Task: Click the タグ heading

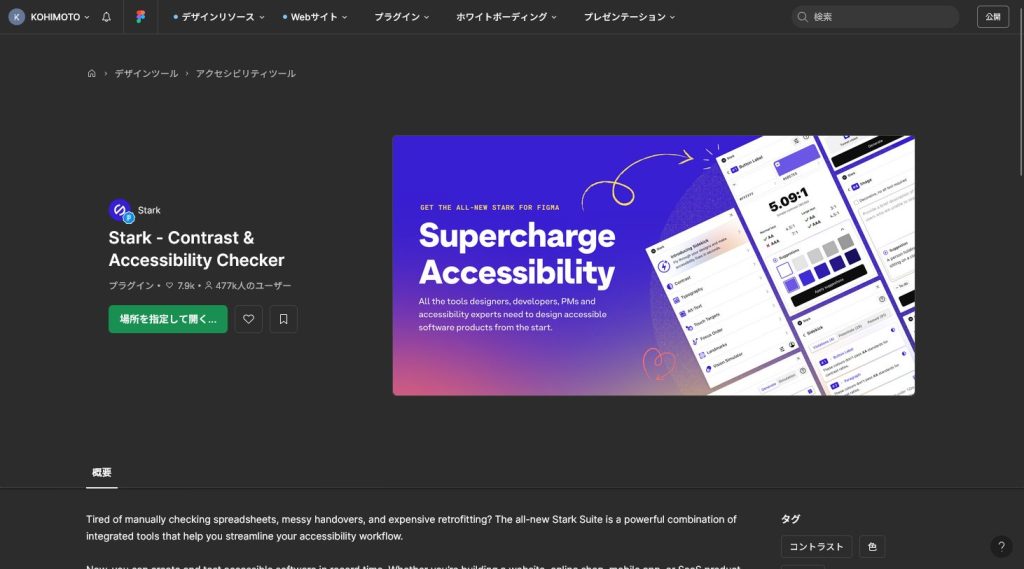Action: (790, 519)
